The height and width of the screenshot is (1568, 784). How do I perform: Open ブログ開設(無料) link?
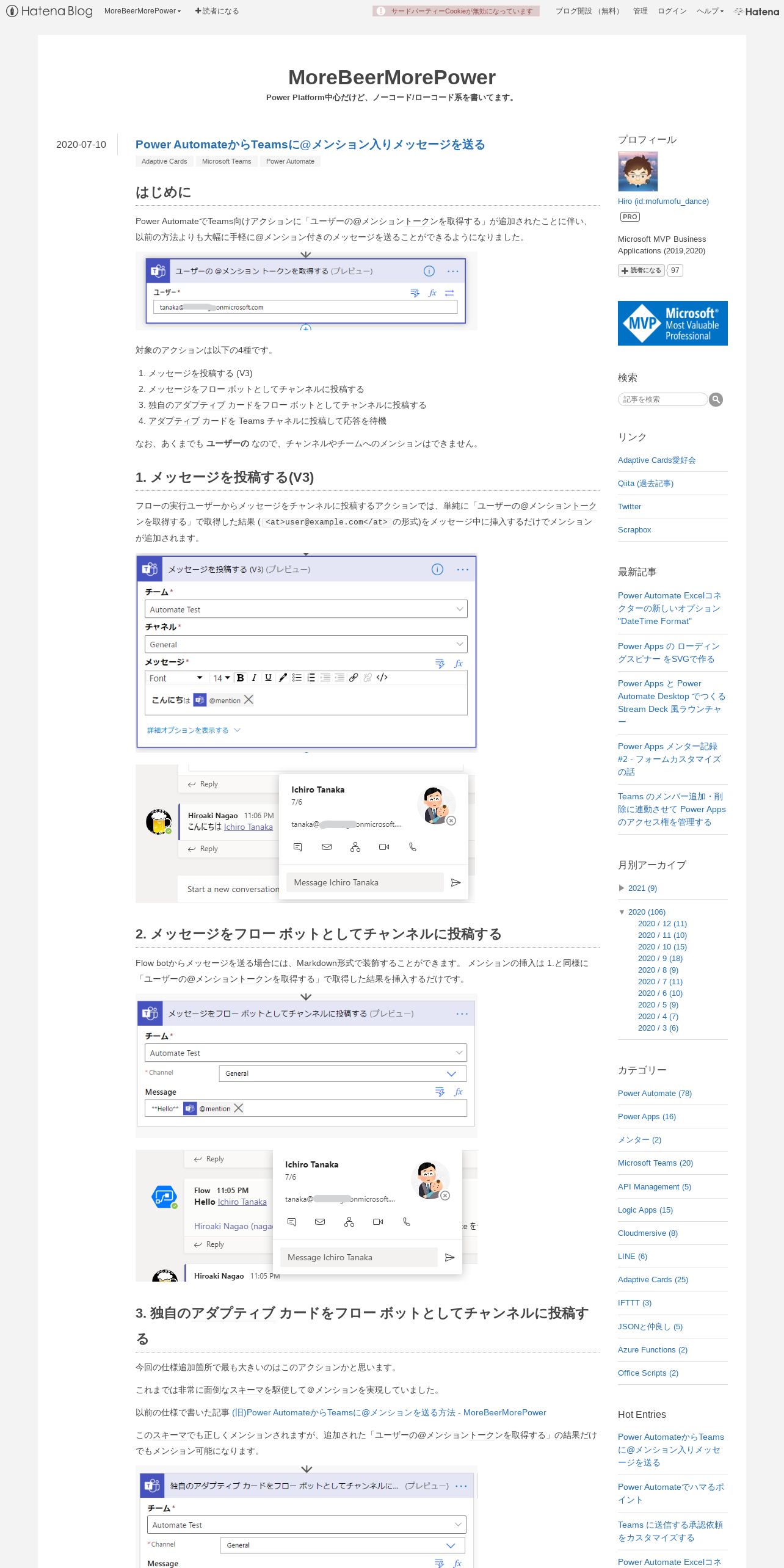(x=587, y=11)
